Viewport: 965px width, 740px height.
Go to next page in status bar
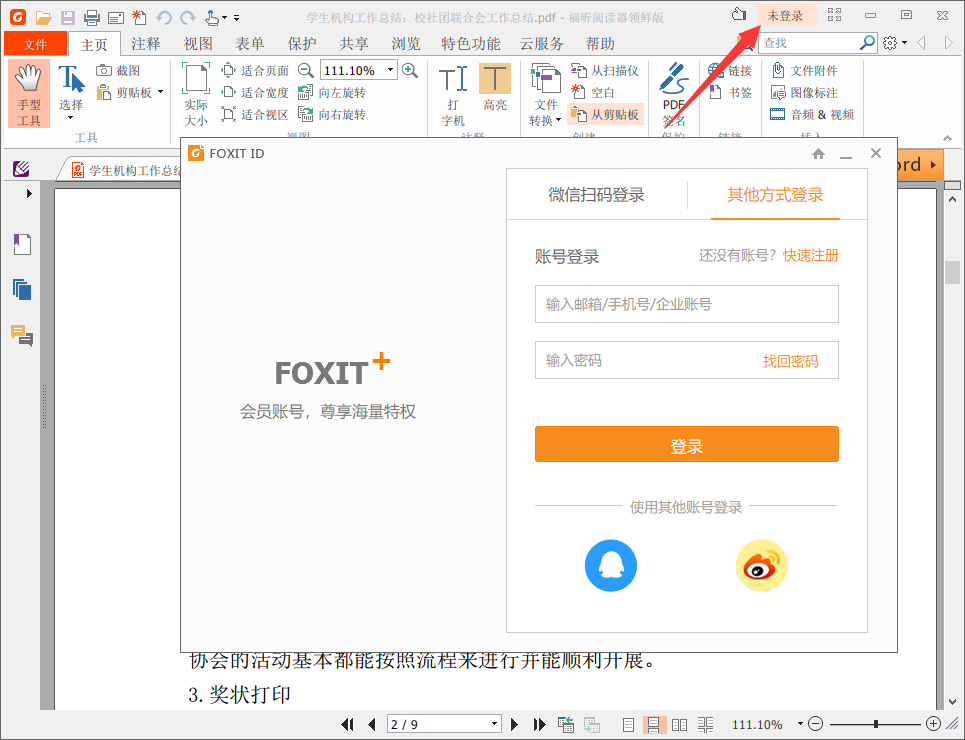point(515,724)
